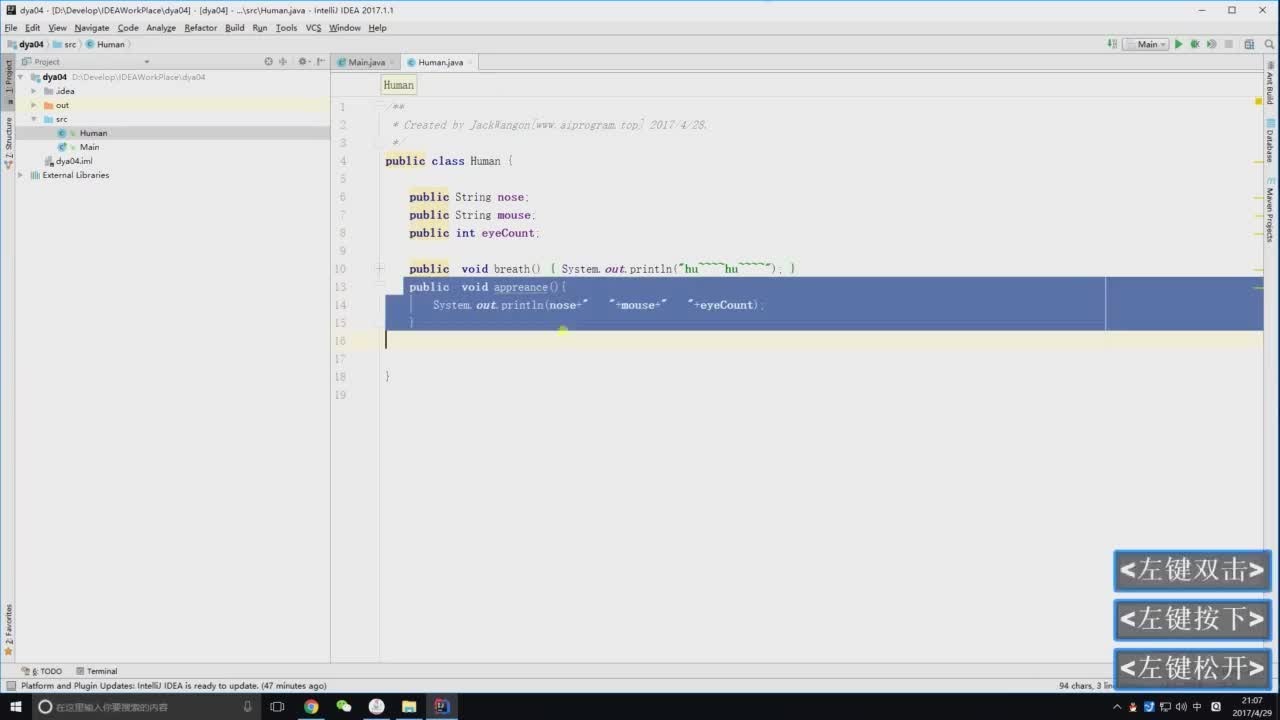Run with coverage icon
This screenshot has width=1280, height=720.
1211,44
